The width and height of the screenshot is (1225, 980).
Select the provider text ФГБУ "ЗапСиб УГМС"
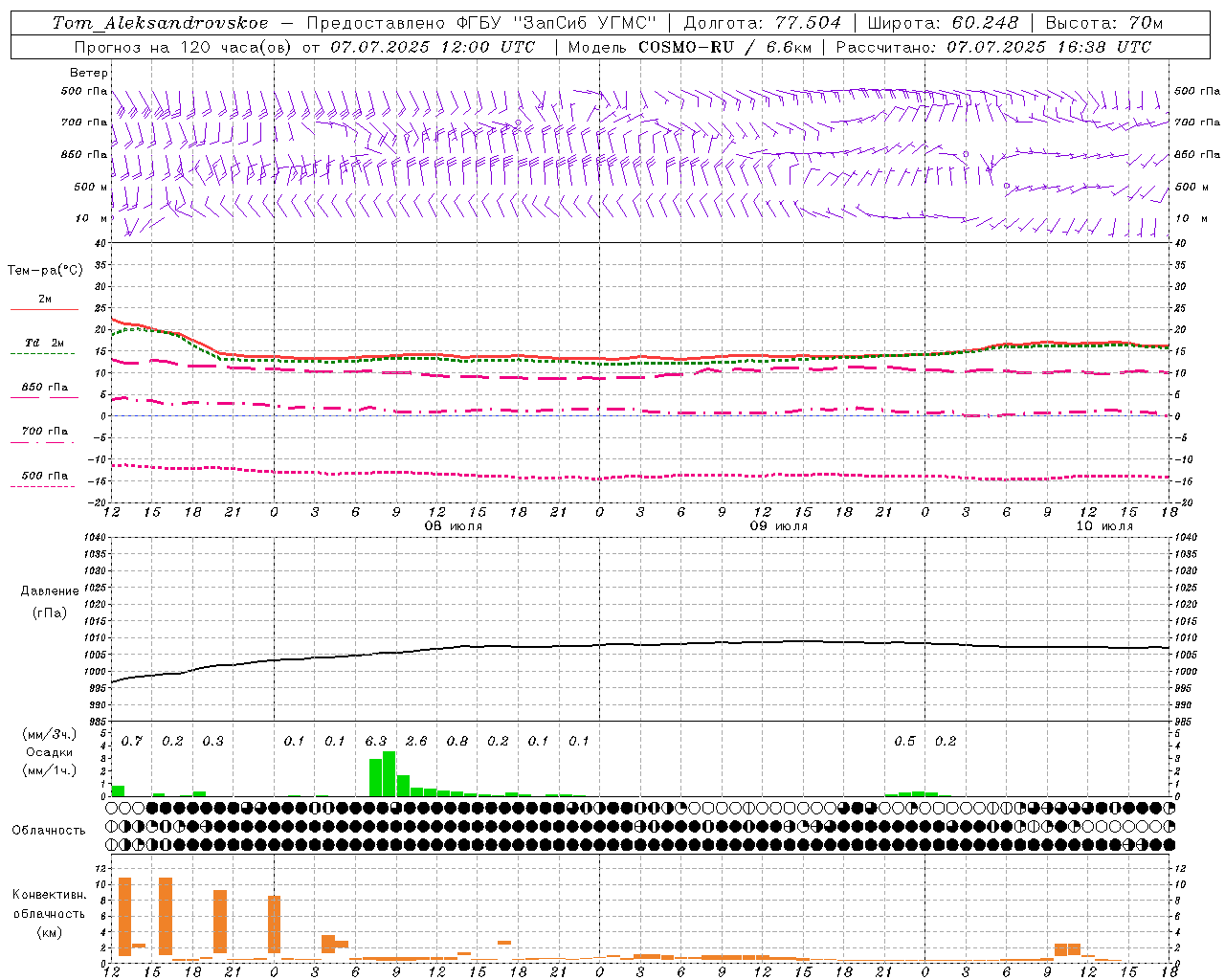pos(556,23)
